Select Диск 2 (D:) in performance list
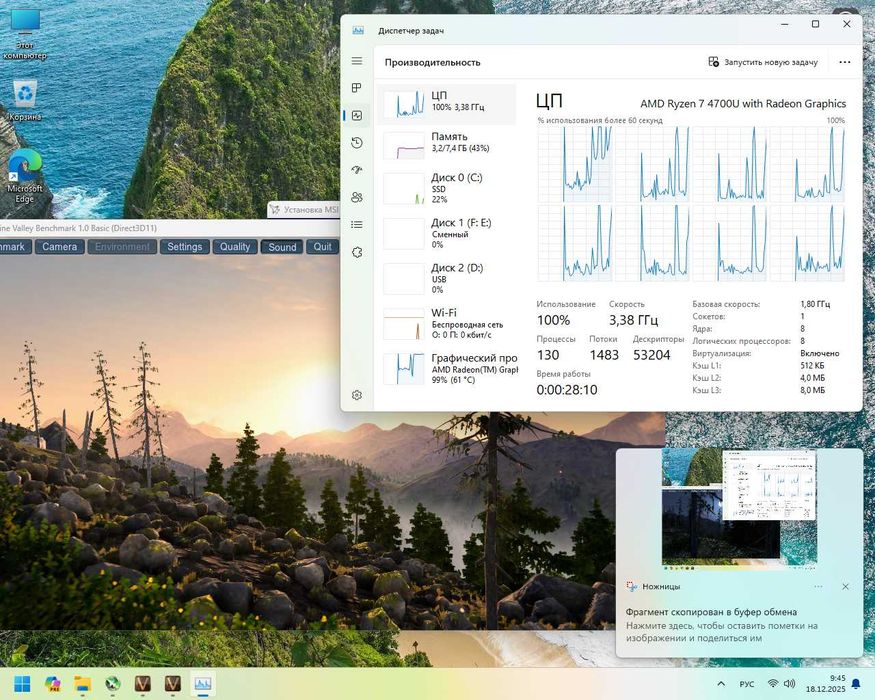Image resolution: width=875 pixels, height=700 pixels. pyautogui.click(x=446, y=279)
